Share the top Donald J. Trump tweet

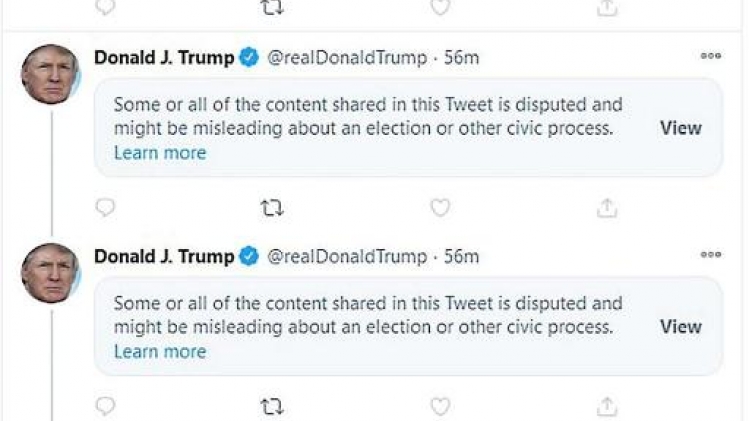pyautogui.click(x=606, y=208)
